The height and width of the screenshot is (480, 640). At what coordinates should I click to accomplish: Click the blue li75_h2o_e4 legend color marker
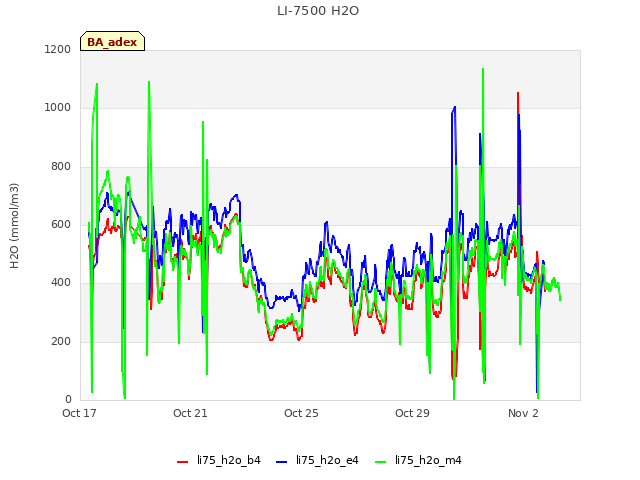click(282, 462)
